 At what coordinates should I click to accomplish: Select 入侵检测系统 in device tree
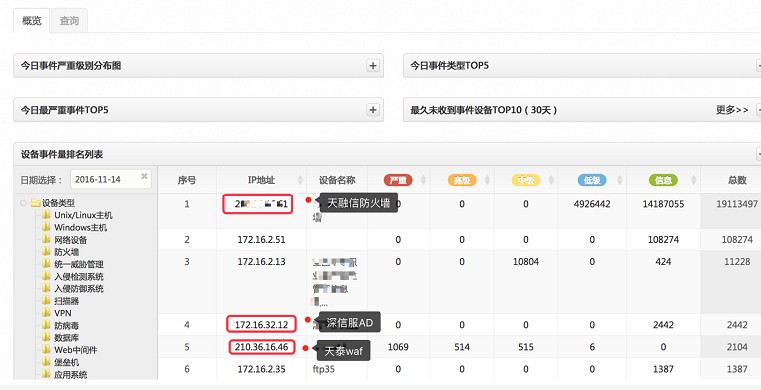[x=79, y=276]
